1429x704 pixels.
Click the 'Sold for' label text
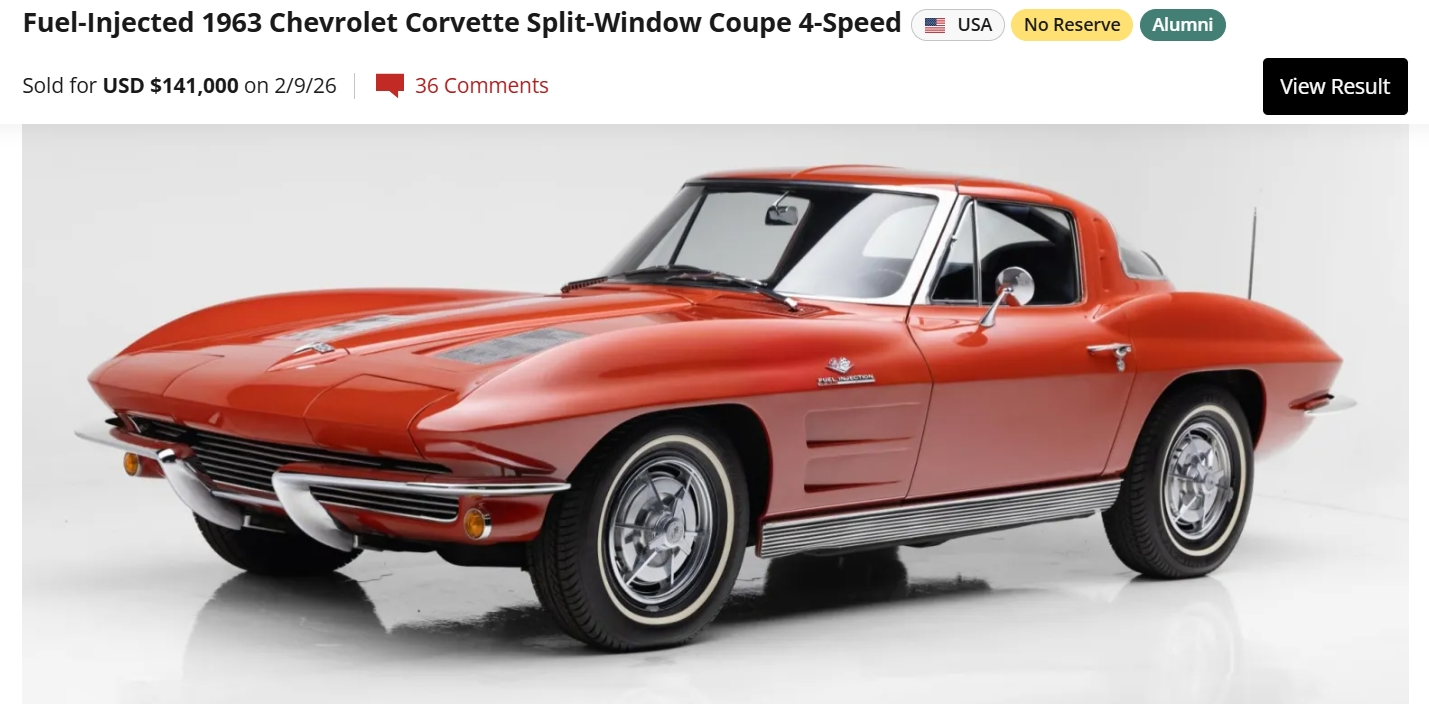(x=60, y=86)
